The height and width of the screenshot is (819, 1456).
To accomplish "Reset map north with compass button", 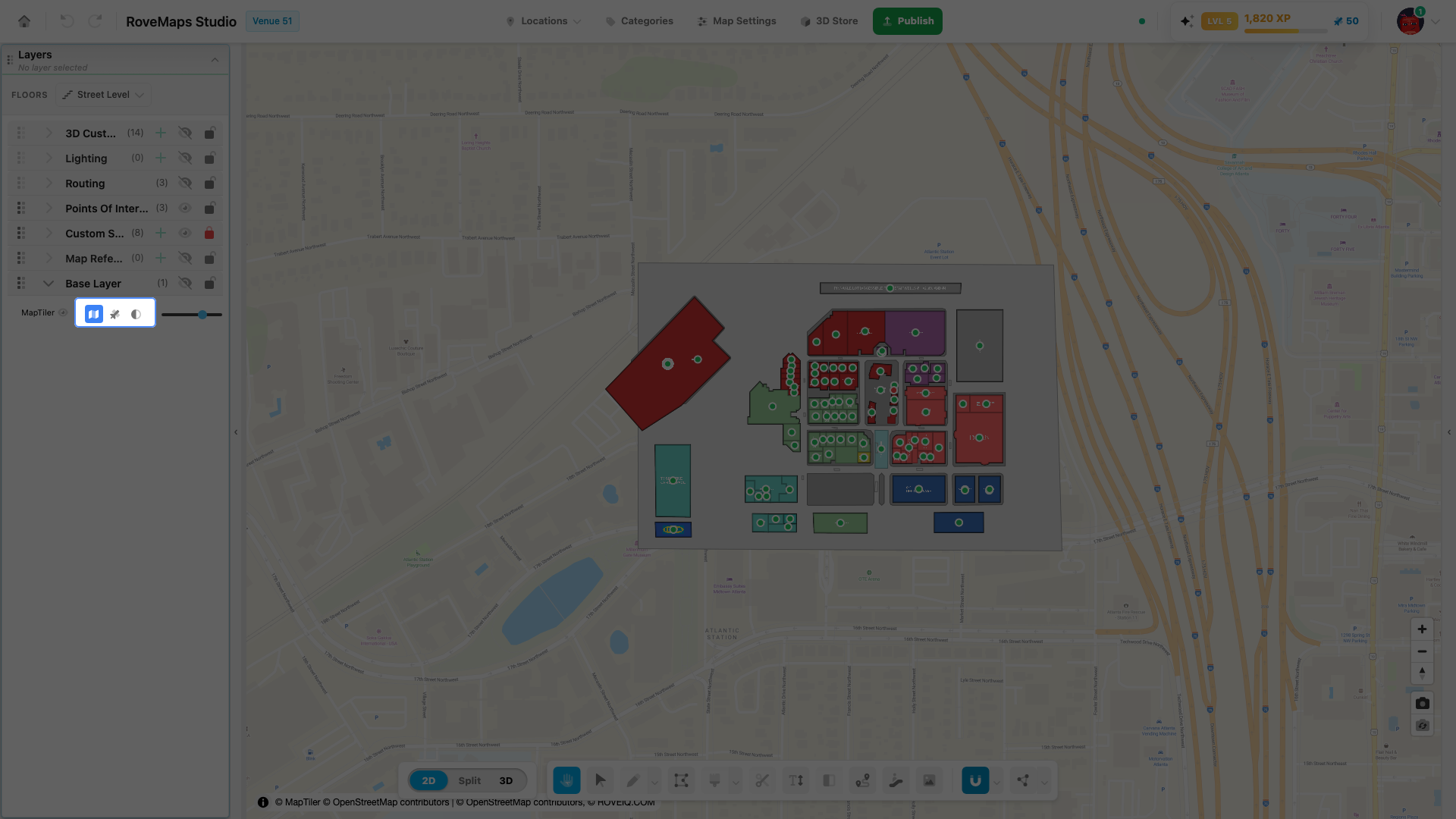I will click(1422, 673).
